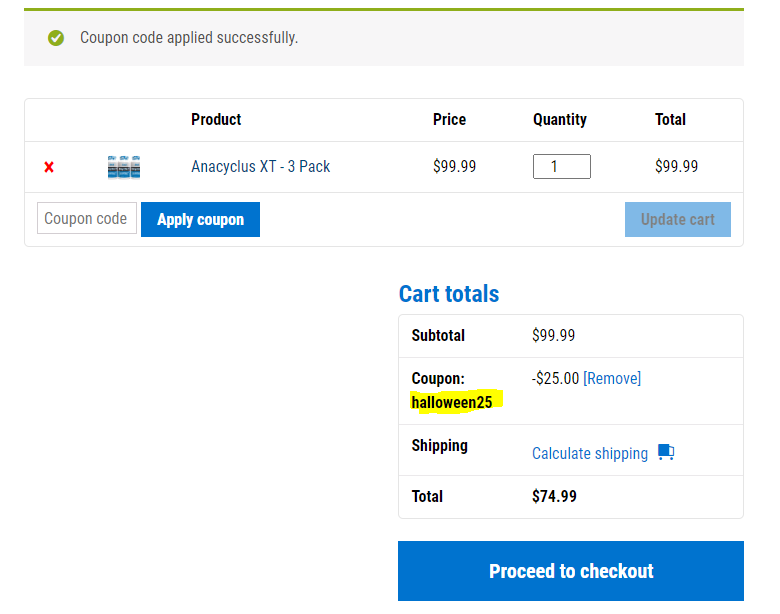Click the Apply coupon button
780x614 pixels.
[200, 219]
